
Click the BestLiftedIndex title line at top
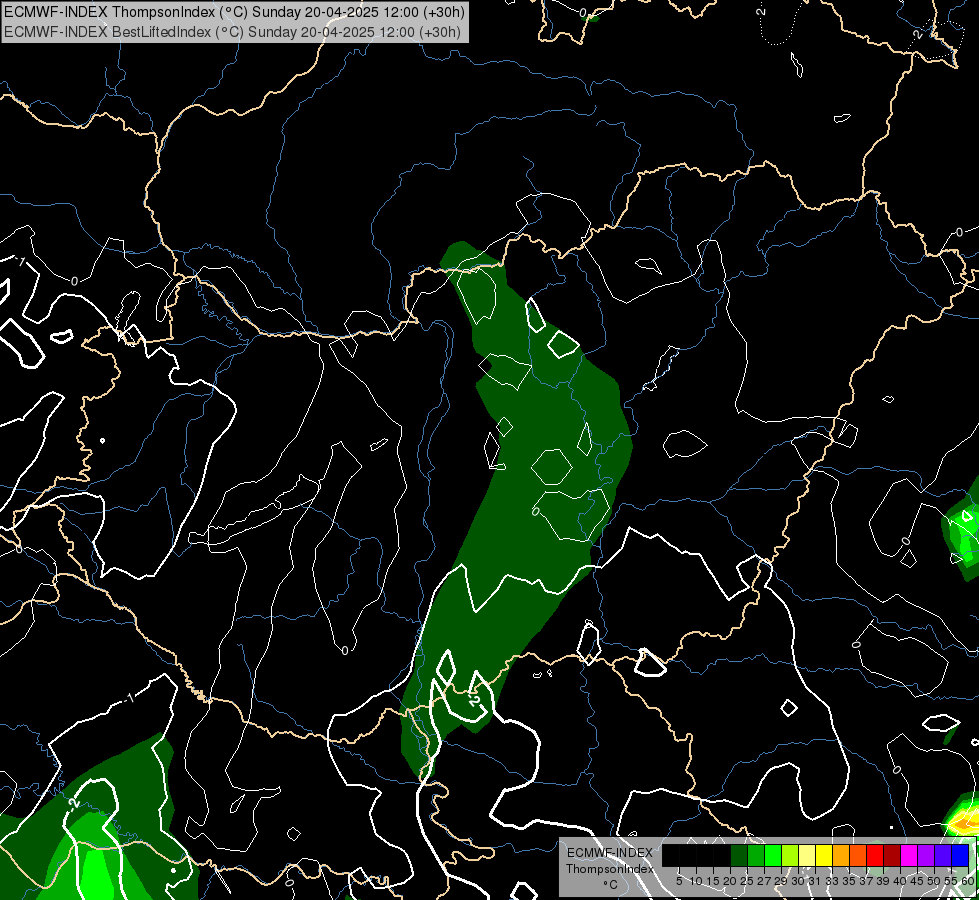click(x=232, y=32)
